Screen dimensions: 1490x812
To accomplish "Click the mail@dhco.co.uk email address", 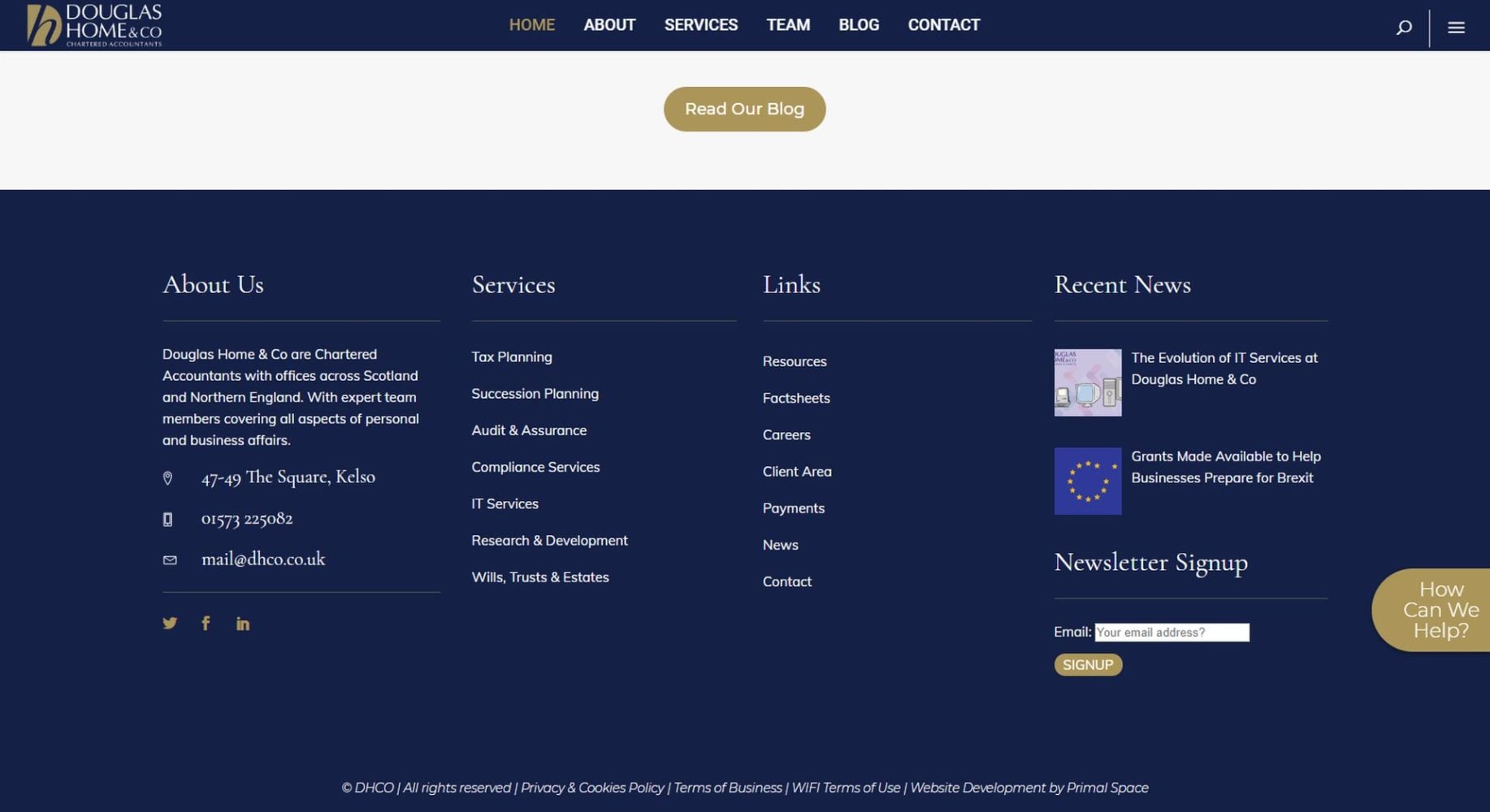I will point(263,559).
